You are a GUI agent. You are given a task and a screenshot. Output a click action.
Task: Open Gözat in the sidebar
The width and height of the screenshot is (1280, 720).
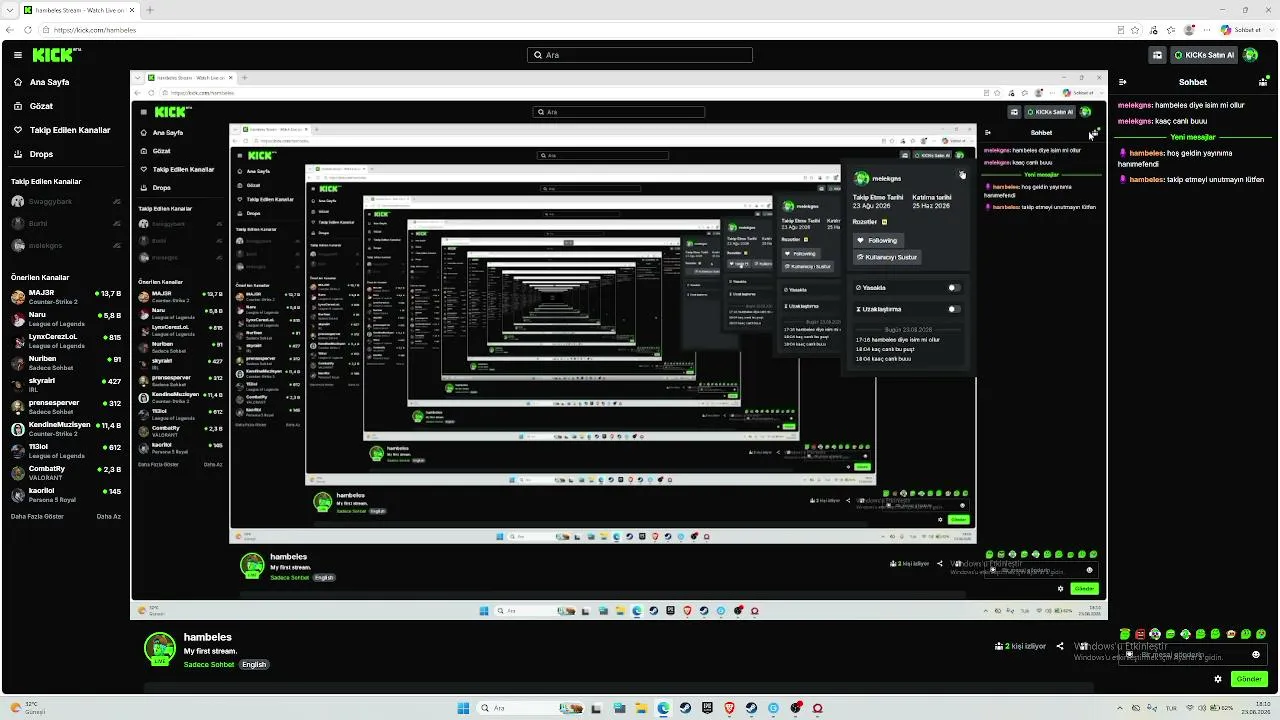[x=41, y=106]
